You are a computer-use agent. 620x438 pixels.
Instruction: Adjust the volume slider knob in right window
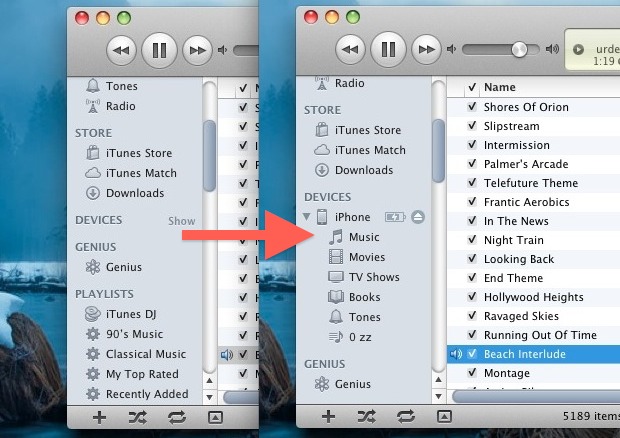click(x=519, y=49)
